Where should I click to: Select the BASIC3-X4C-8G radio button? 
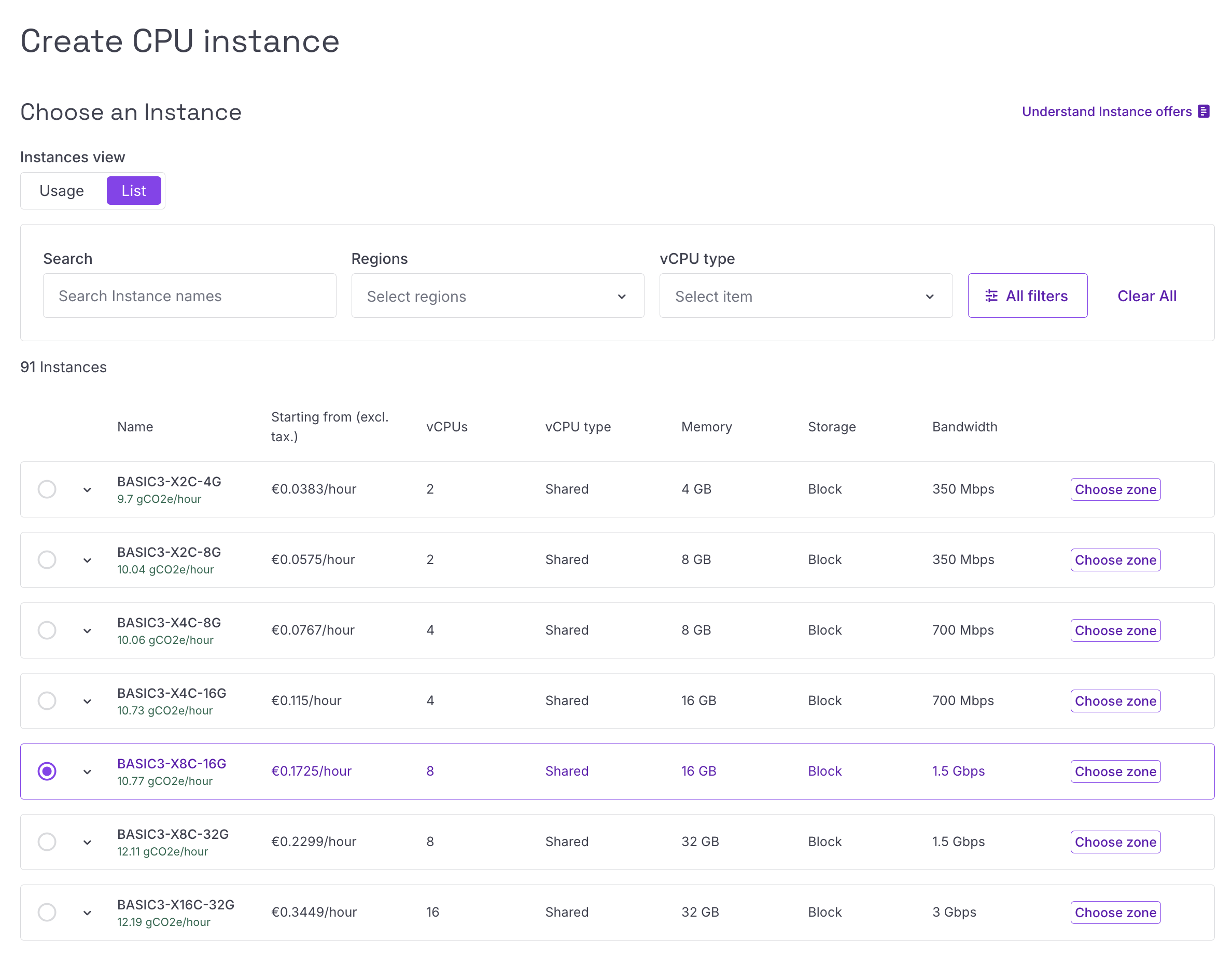point(47,630)
